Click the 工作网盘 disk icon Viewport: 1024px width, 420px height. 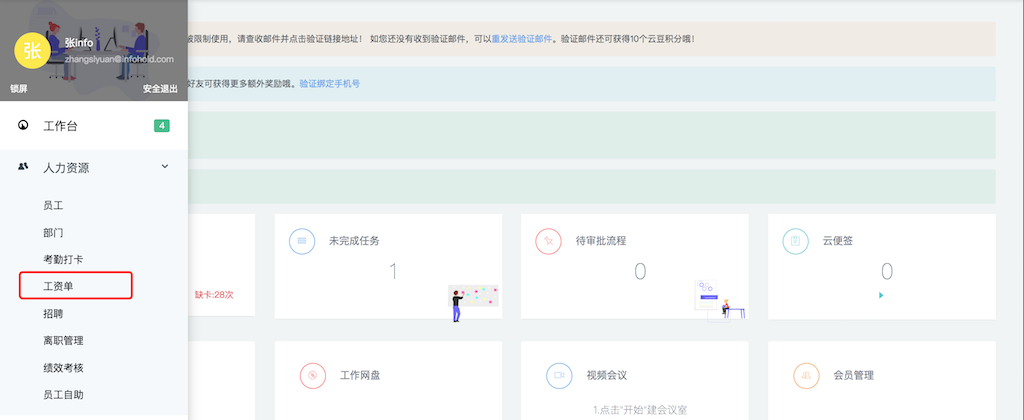pos(313,376)
